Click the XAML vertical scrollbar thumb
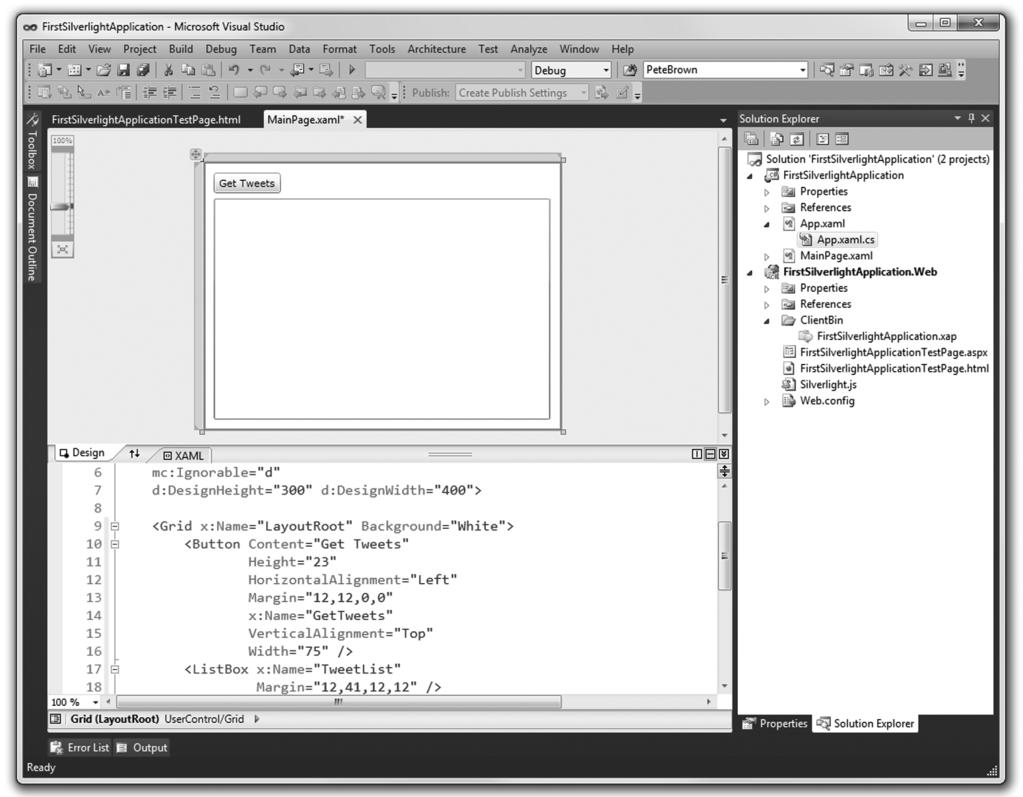This screenshot has height=797, width=1023. click(724, 556)
